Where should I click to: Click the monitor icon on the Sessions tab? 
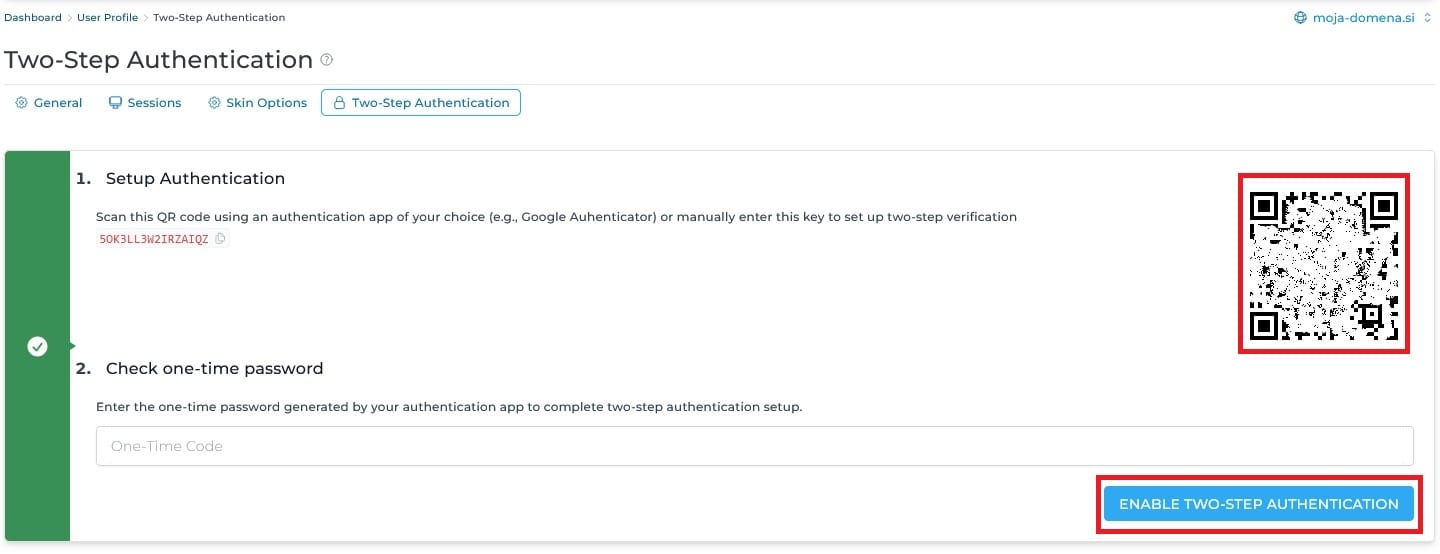tap(115, 103)
